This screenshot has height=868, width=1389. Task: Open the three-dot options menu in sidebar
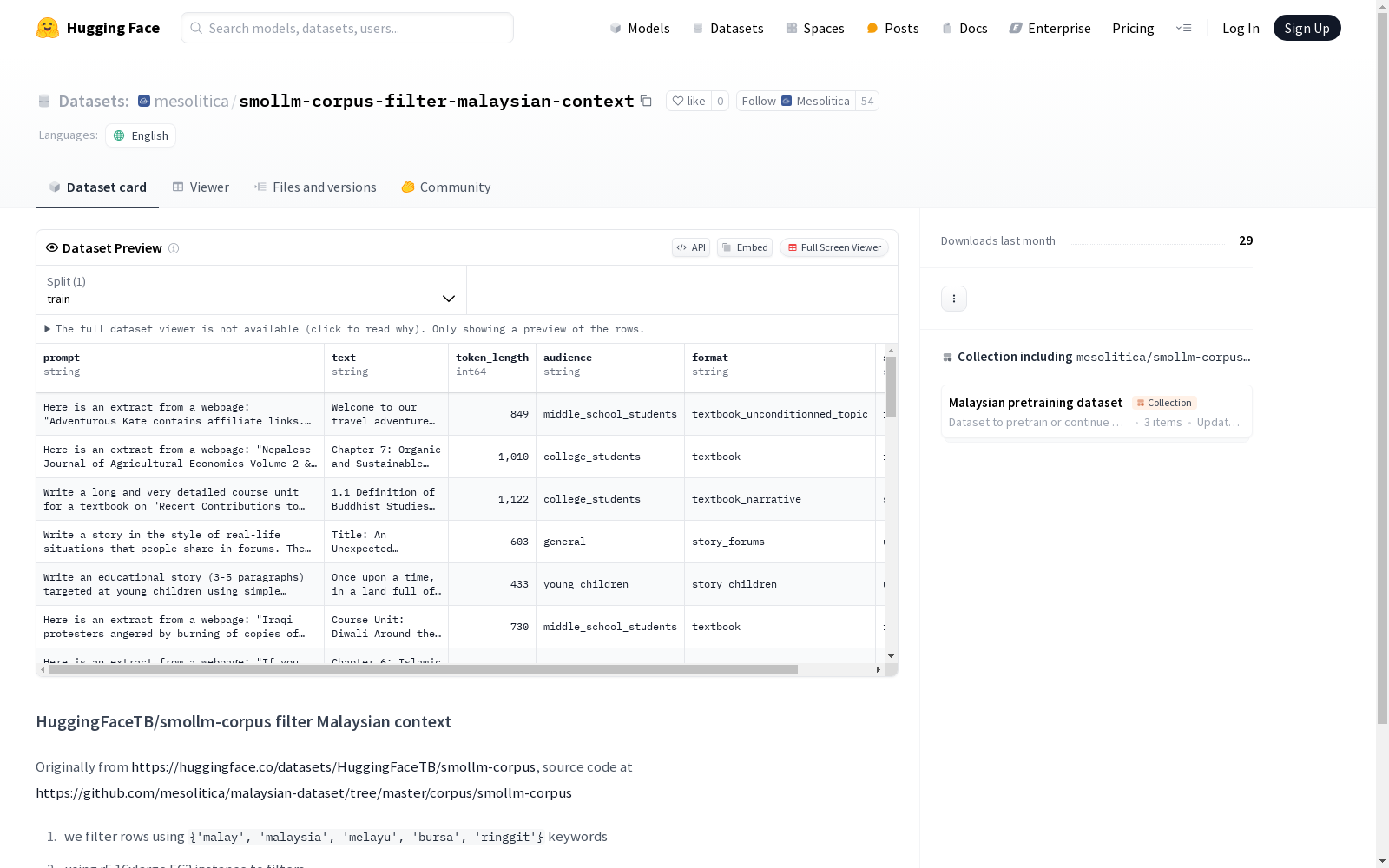pyautogui.click(x=954, y=299)
